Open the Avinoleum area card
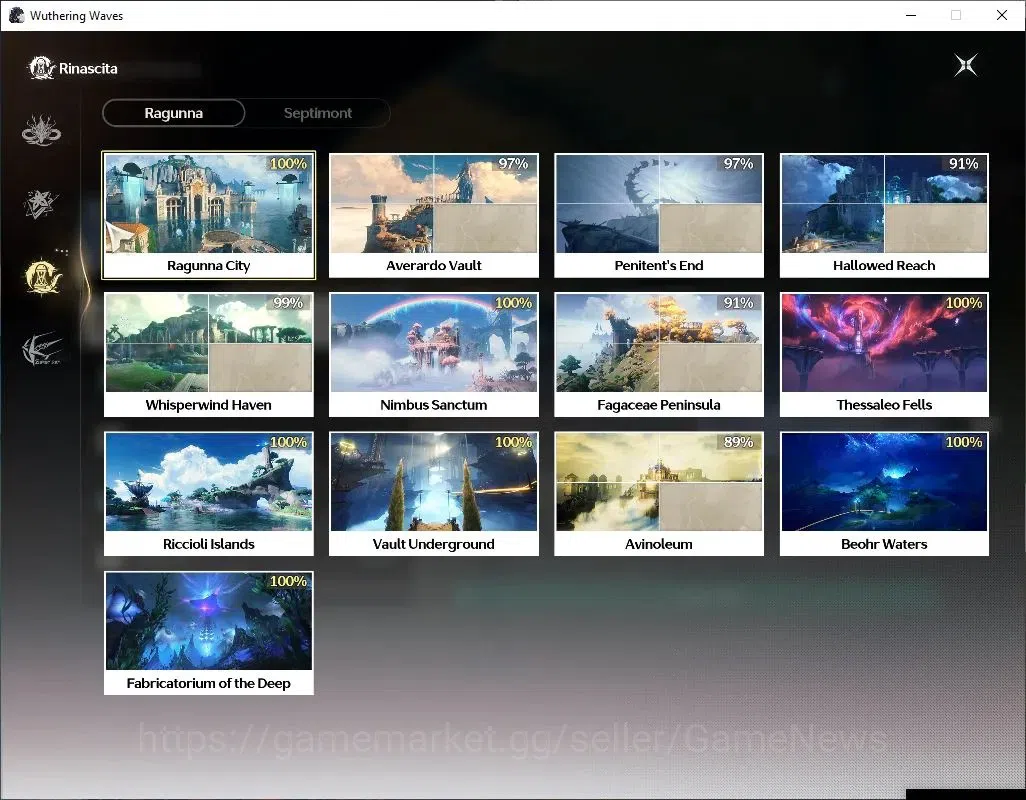Viewport: 1026px width, 800px height. [659, 494]
